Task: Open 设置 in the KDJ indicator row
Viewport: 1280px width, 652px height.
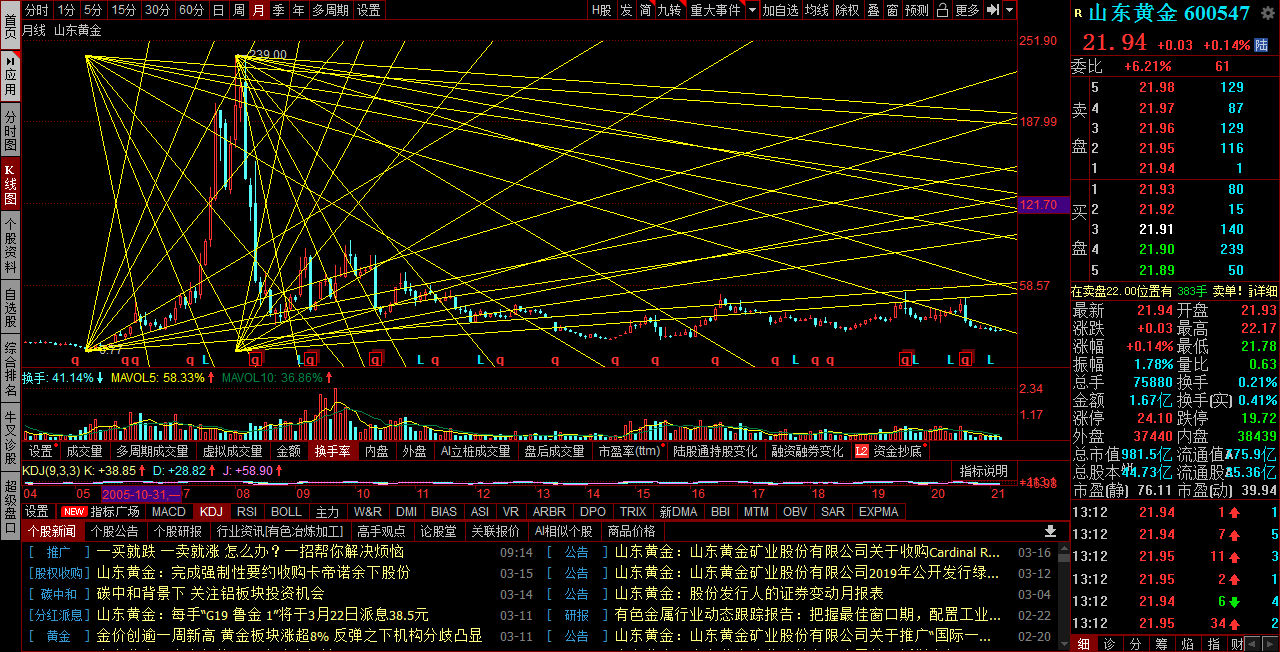Action: pos(37,512)
